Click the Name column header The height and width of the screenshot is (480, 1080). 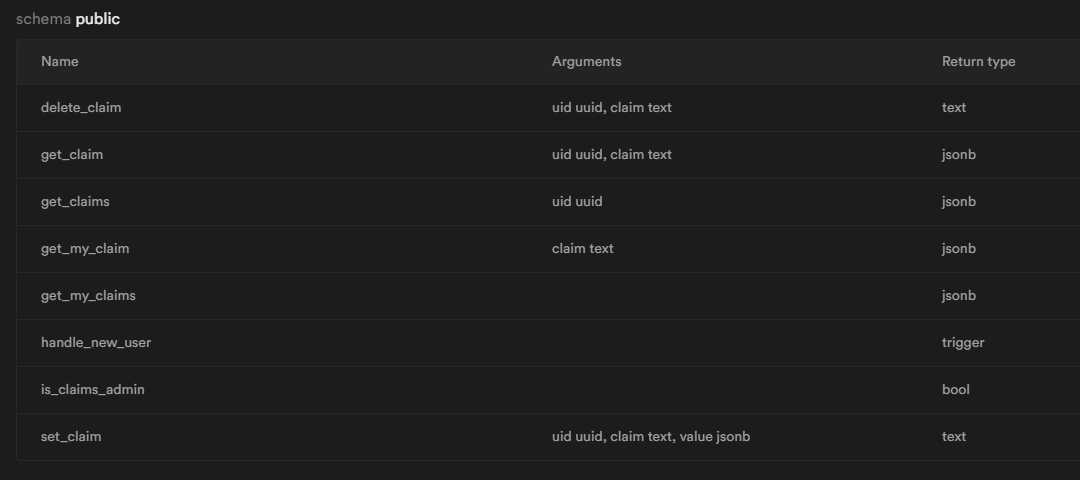[x=60, y=62]
